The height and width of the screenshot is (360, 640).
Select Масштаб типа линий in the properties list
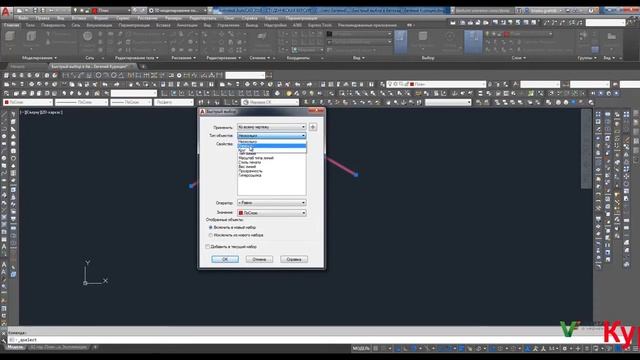[256, 158]
